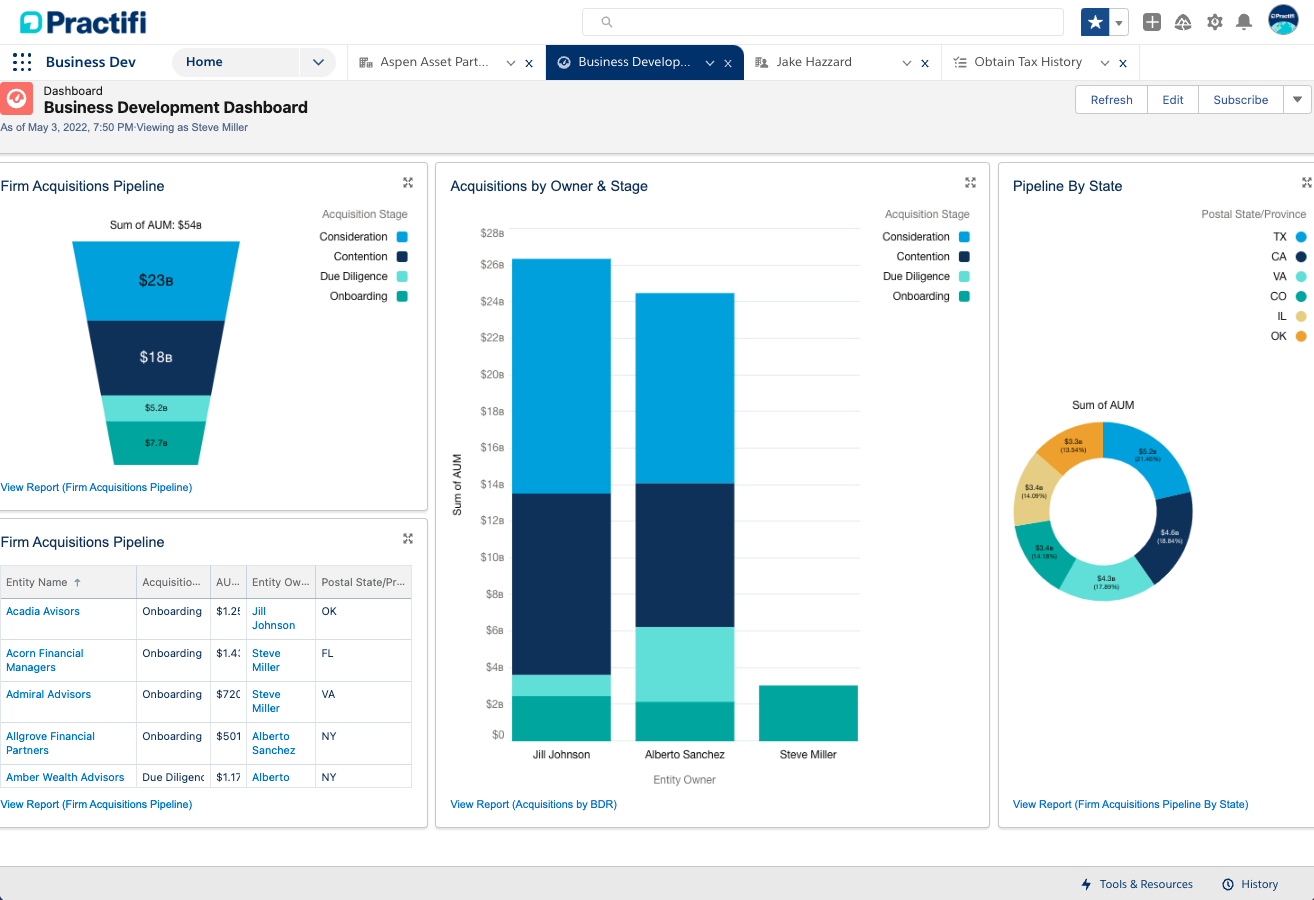Open the Setup gear icon
Viewport: 1314px width, 900px height.
tap(1214, 22)
